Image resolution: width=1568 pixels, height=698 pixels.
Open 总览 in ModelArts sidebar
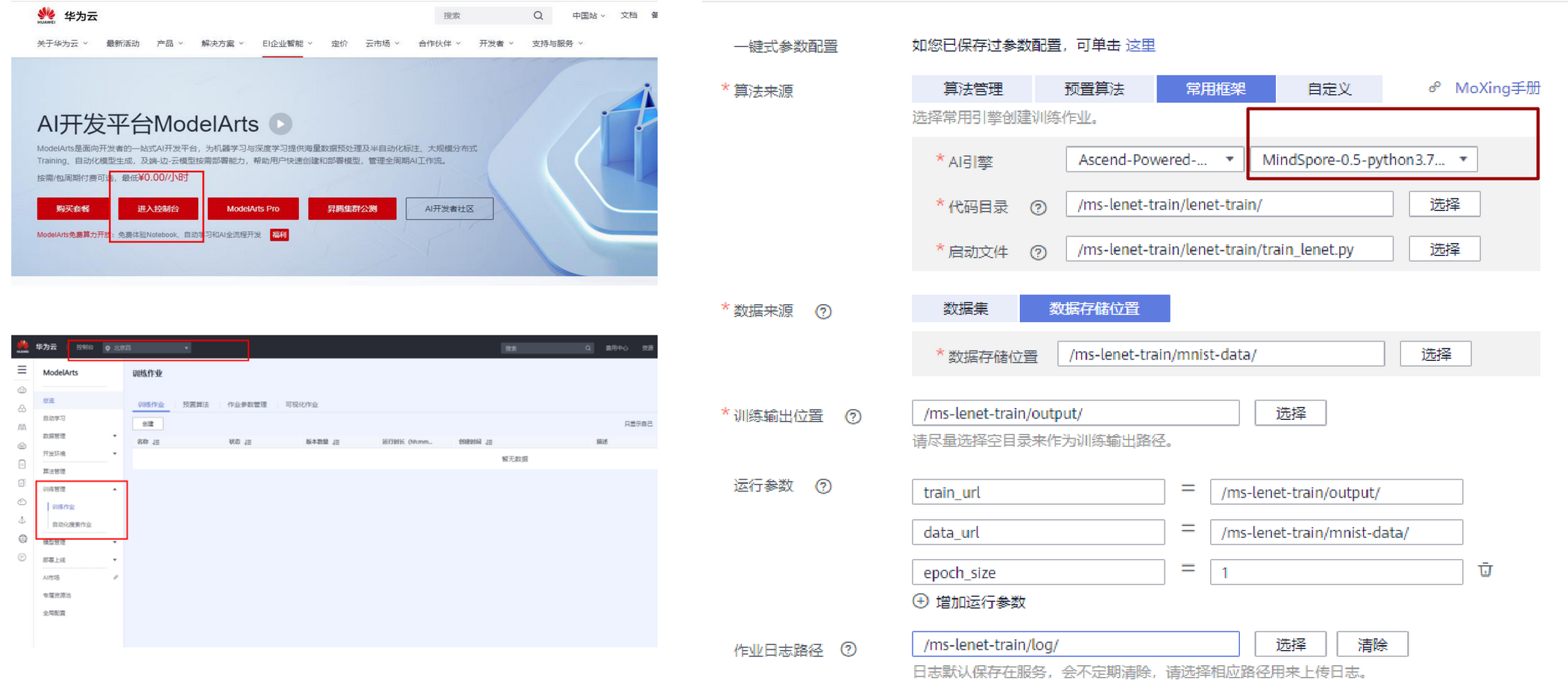tap(48, 400)
